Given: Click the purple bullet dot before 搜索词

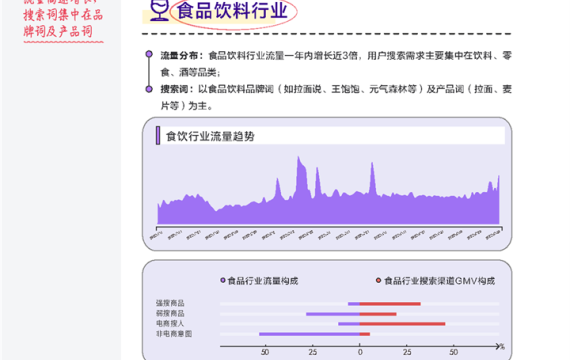Looking at the screenshot, I should tap(149, 89).
